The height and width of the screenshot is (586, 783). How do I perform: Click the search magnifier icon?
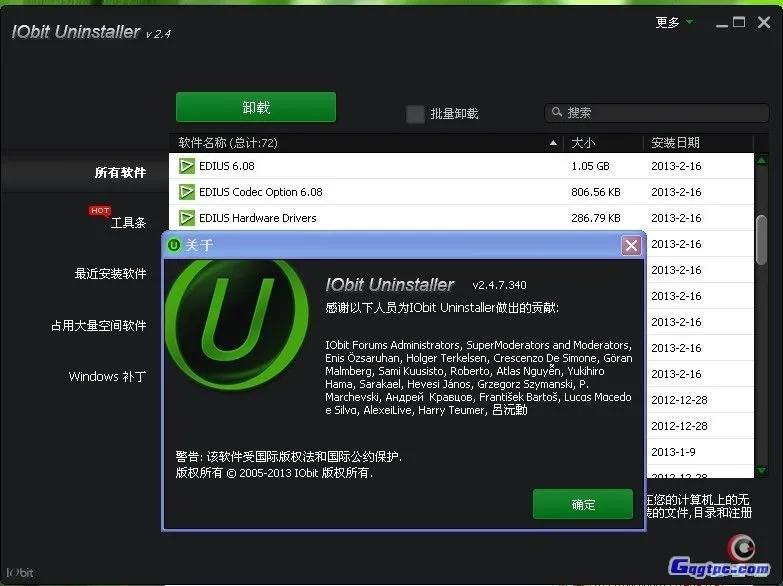(x=556, y=112)
